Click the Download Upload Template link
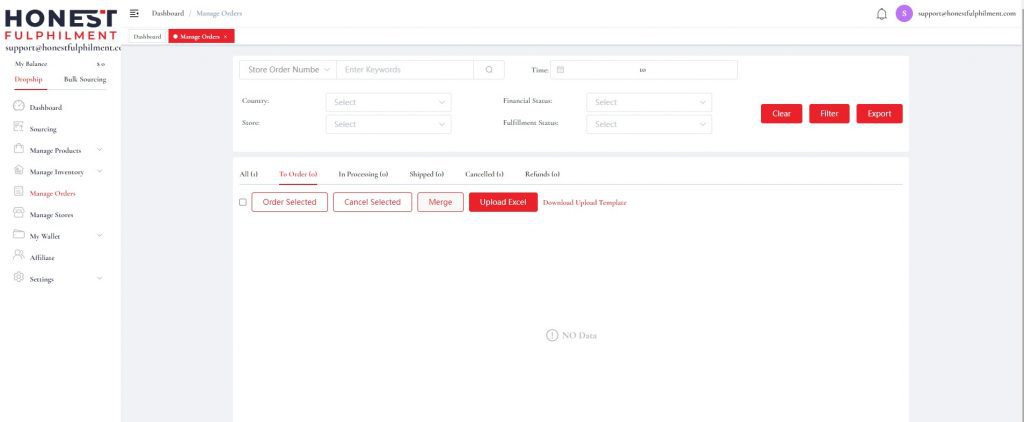Image resolution: width=1024 pixels, height=422 pixels. click(x=584, y=202)
